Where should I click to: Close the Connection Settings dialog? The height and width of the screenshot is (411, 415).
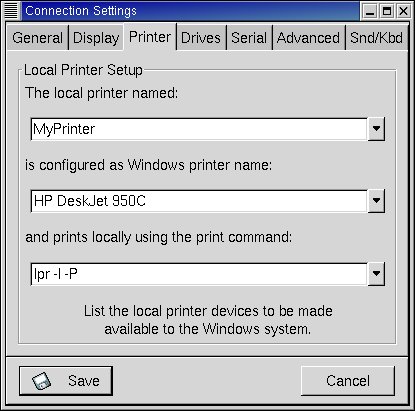click(403, 11)
